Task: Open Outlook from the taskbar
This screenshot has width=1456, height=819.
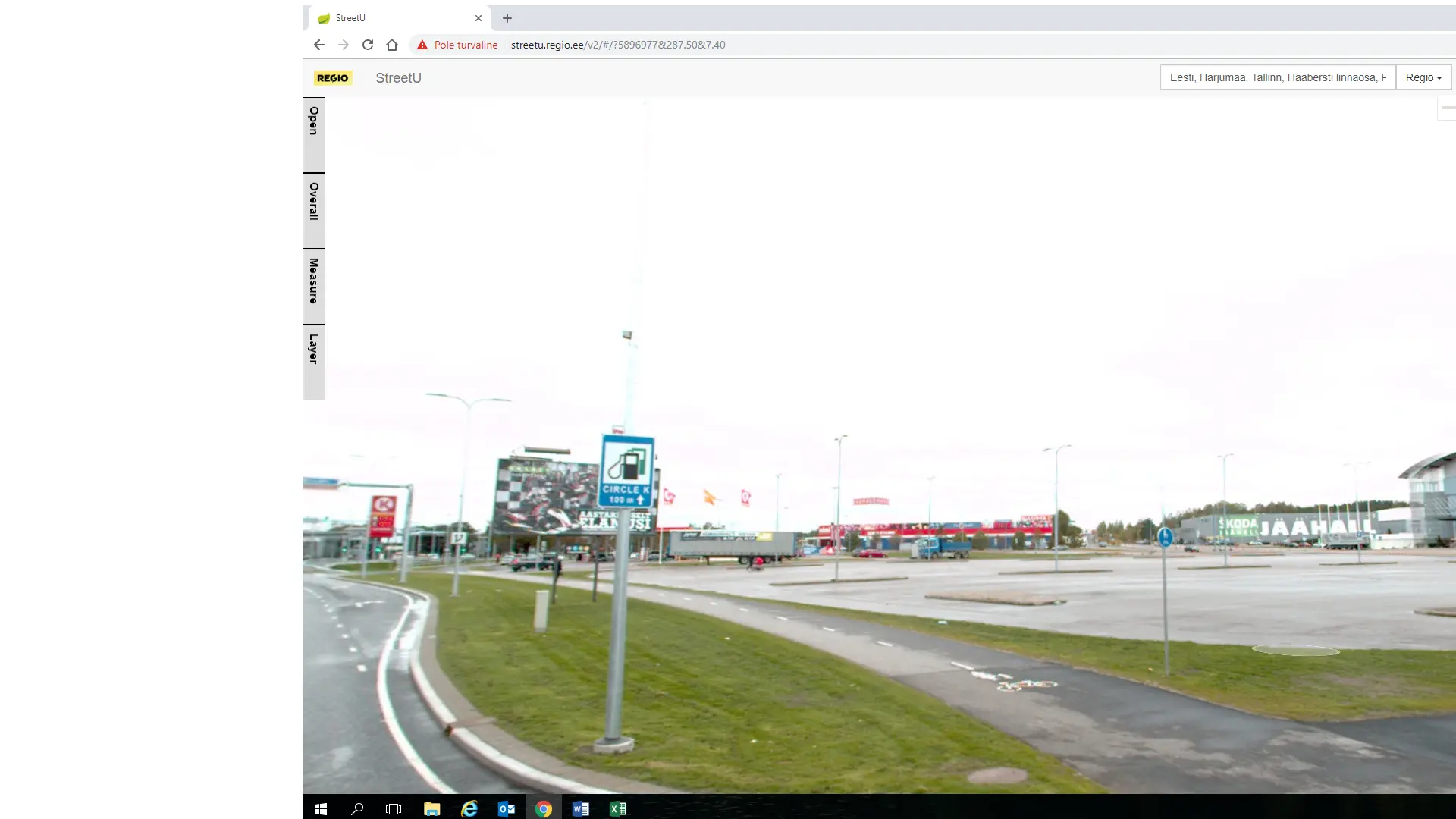Action: [507, 809]
